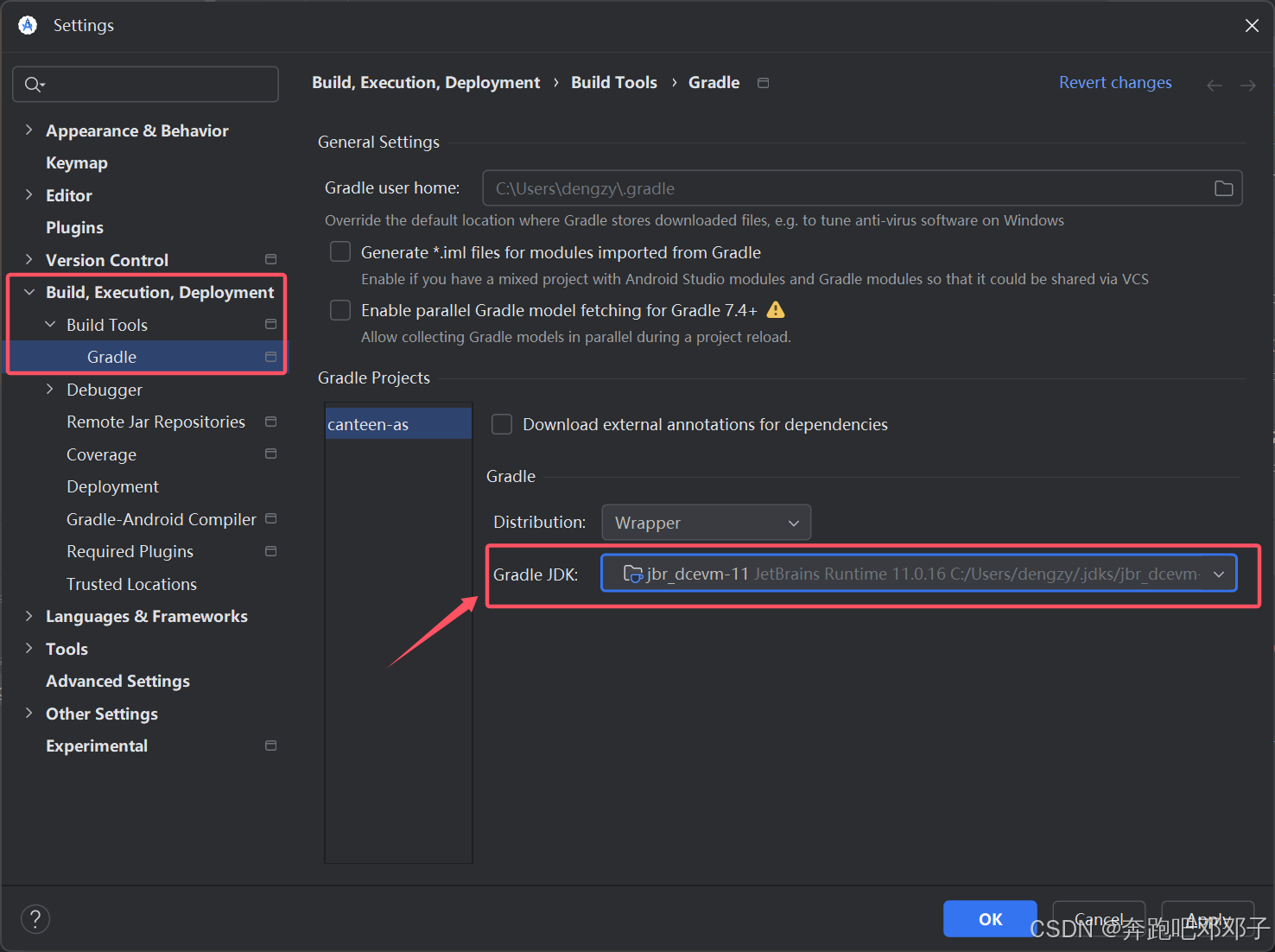Click Build Tools in the breadcrumb
The width and height of the screenshot is (1275, 952).
(614, 82)
